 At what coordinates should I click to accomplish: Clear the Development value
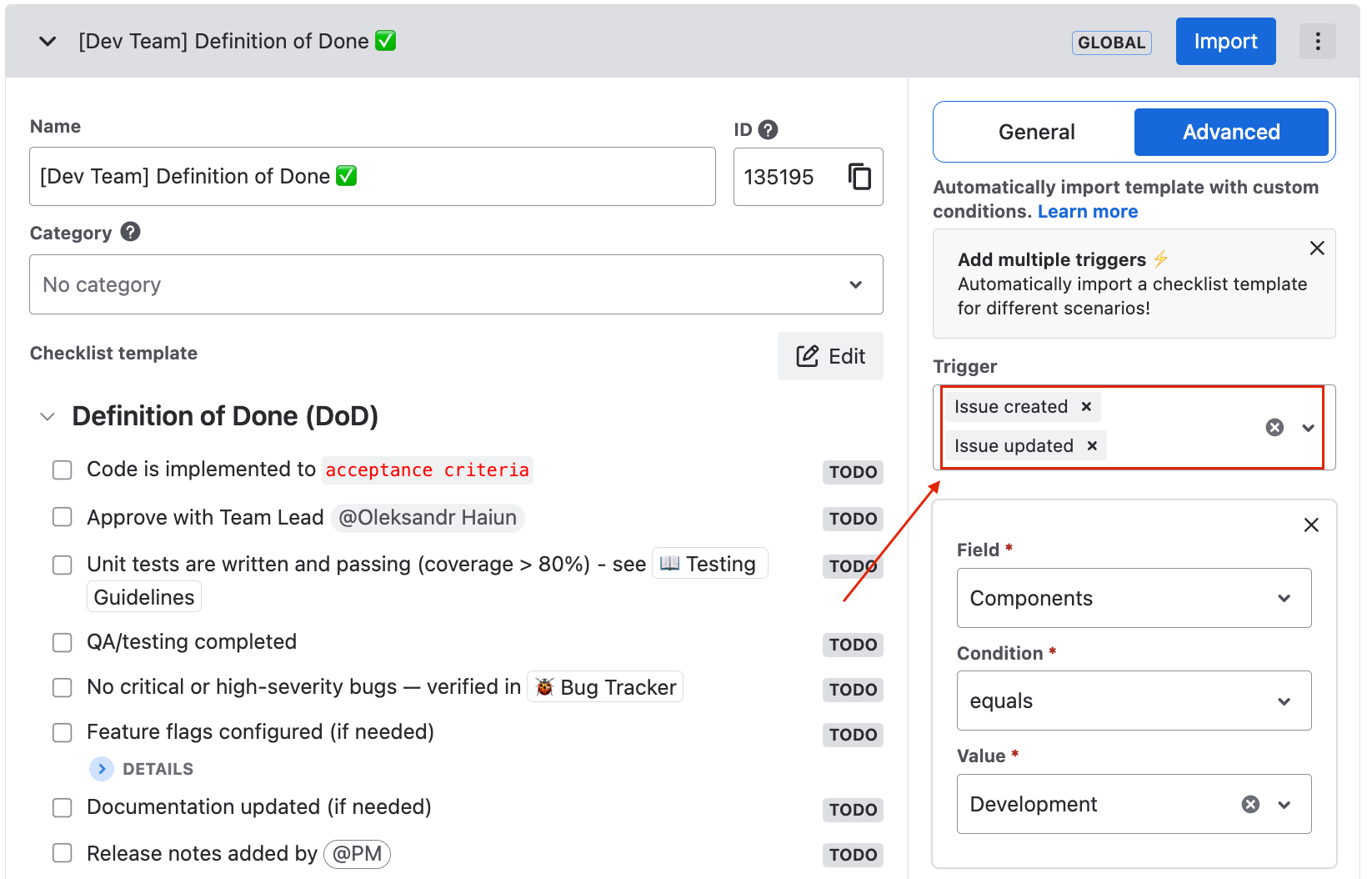click(x=1250, y=804)
